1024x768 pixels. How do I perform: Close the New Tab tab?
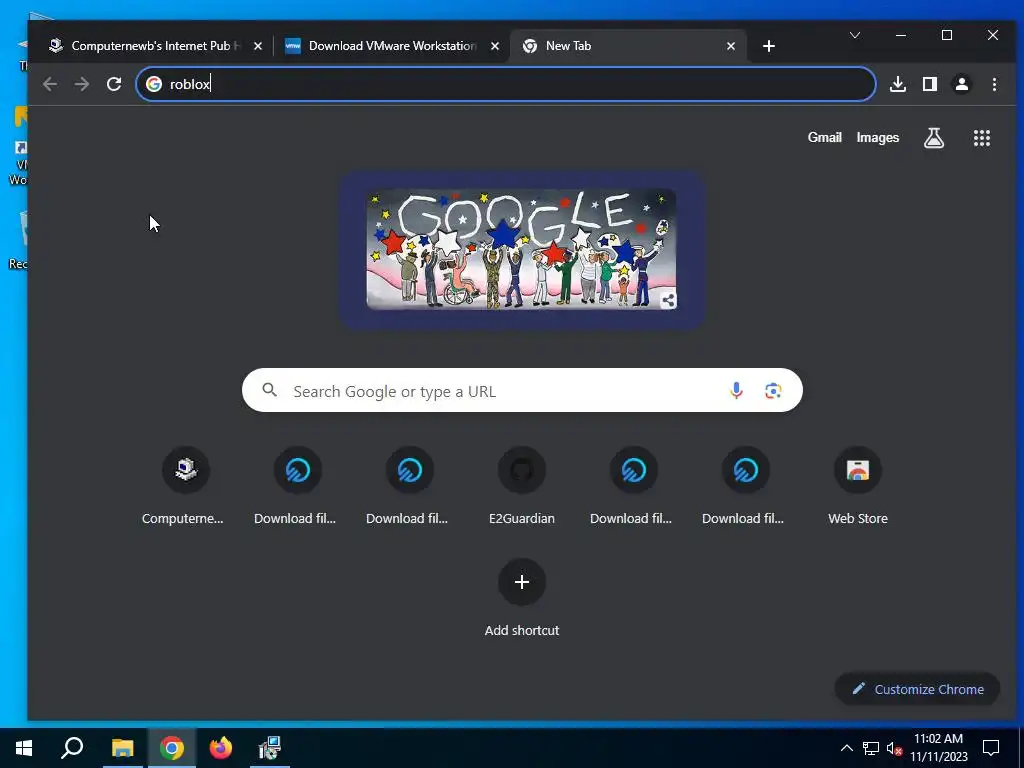[731, 46]
